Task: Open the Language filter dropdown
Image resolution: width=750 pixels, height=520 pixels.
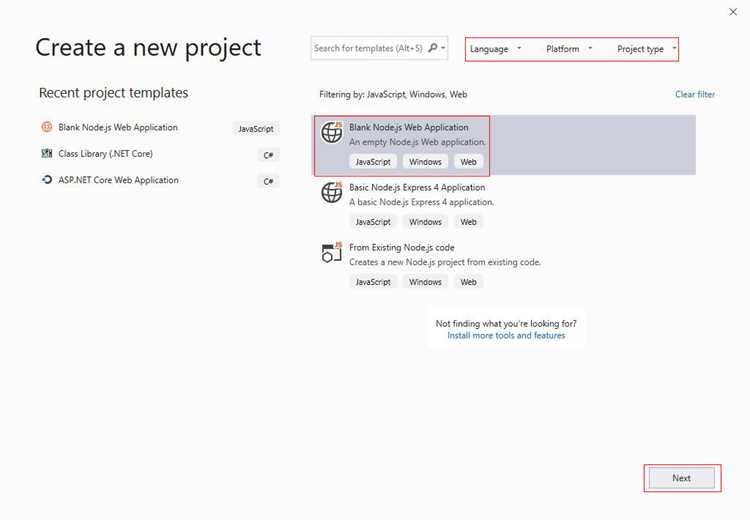Action: coord(496,49)
